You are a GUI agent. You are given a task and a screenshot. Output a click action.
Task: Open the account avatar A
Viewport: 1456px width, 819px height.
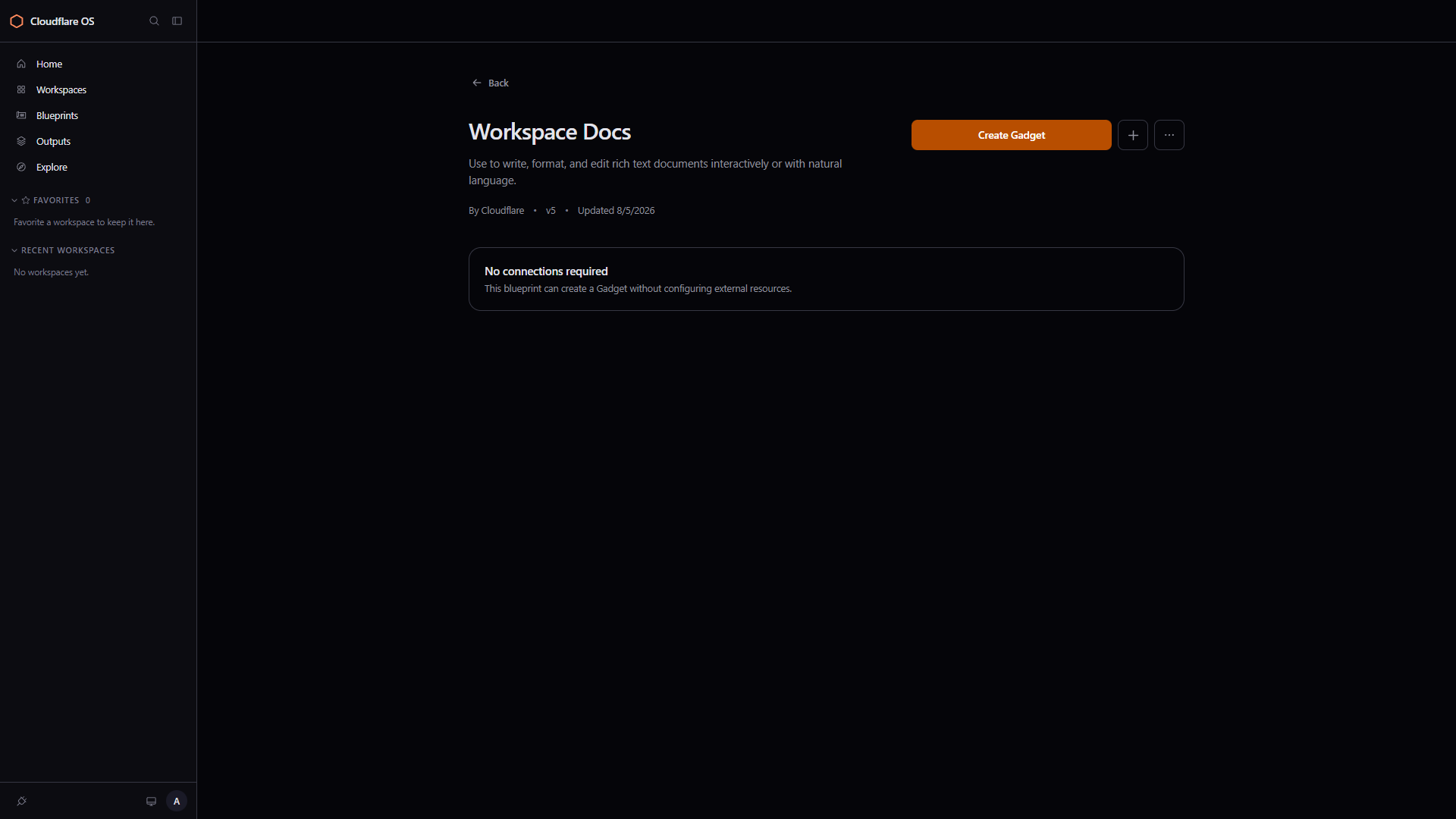[x=177, y=801]
